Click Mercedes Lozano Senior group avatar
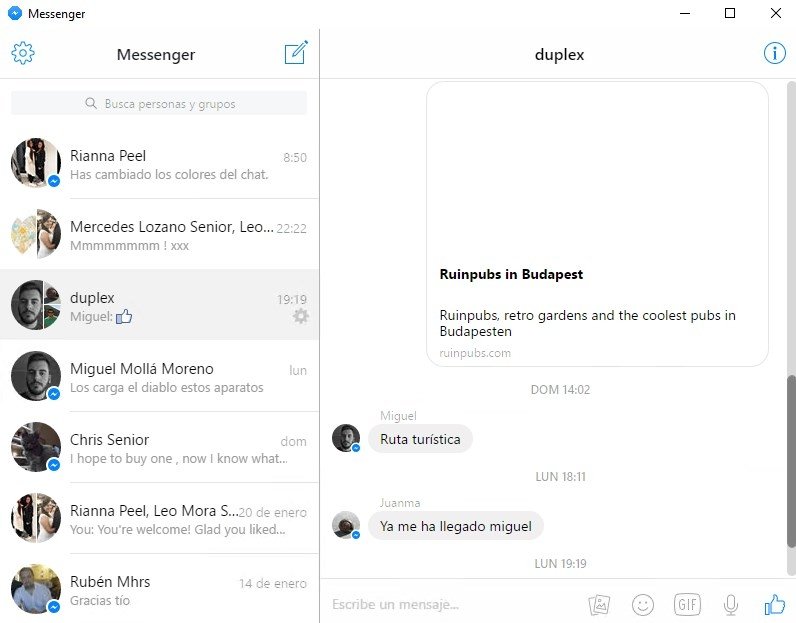 click(x=36, y=234)
